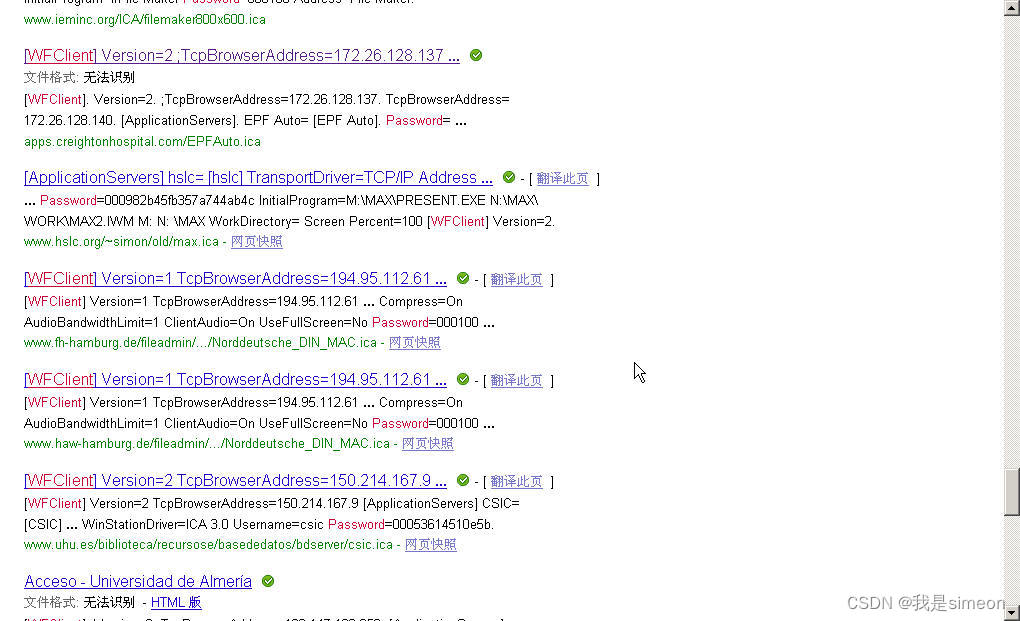Viewport: 1020px width, 621px height.
Task: Click the vertical scrollbar thumb
Action: [1012, 492]
